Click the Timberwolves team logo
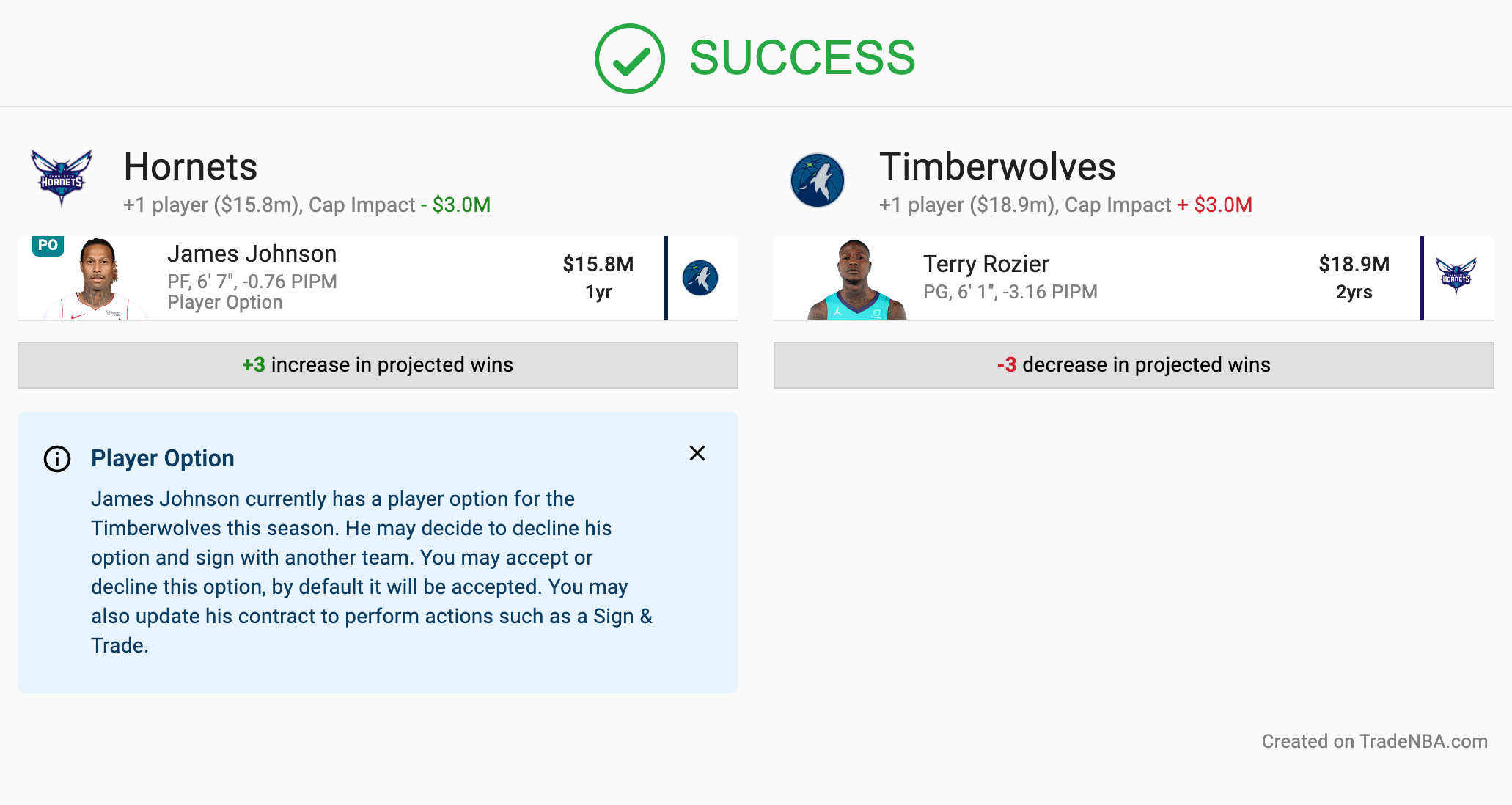The height and width of the screenshot is (805, 1512). (818, 180)
